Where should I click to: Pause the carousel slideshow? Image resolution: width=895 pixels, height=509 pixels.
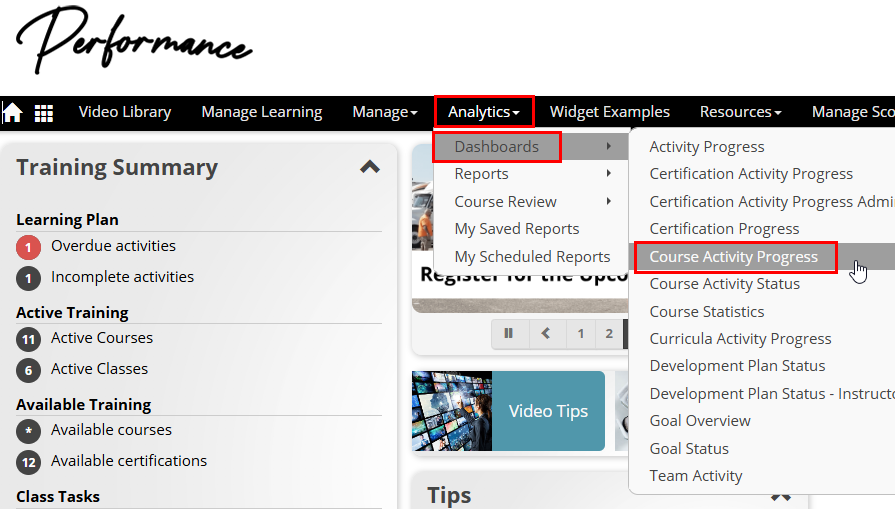pos(509,334)
